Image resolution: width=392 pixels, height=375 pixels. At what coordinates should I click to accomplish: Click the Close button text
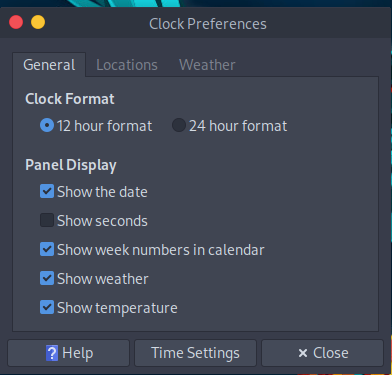(x=331, y=353)
